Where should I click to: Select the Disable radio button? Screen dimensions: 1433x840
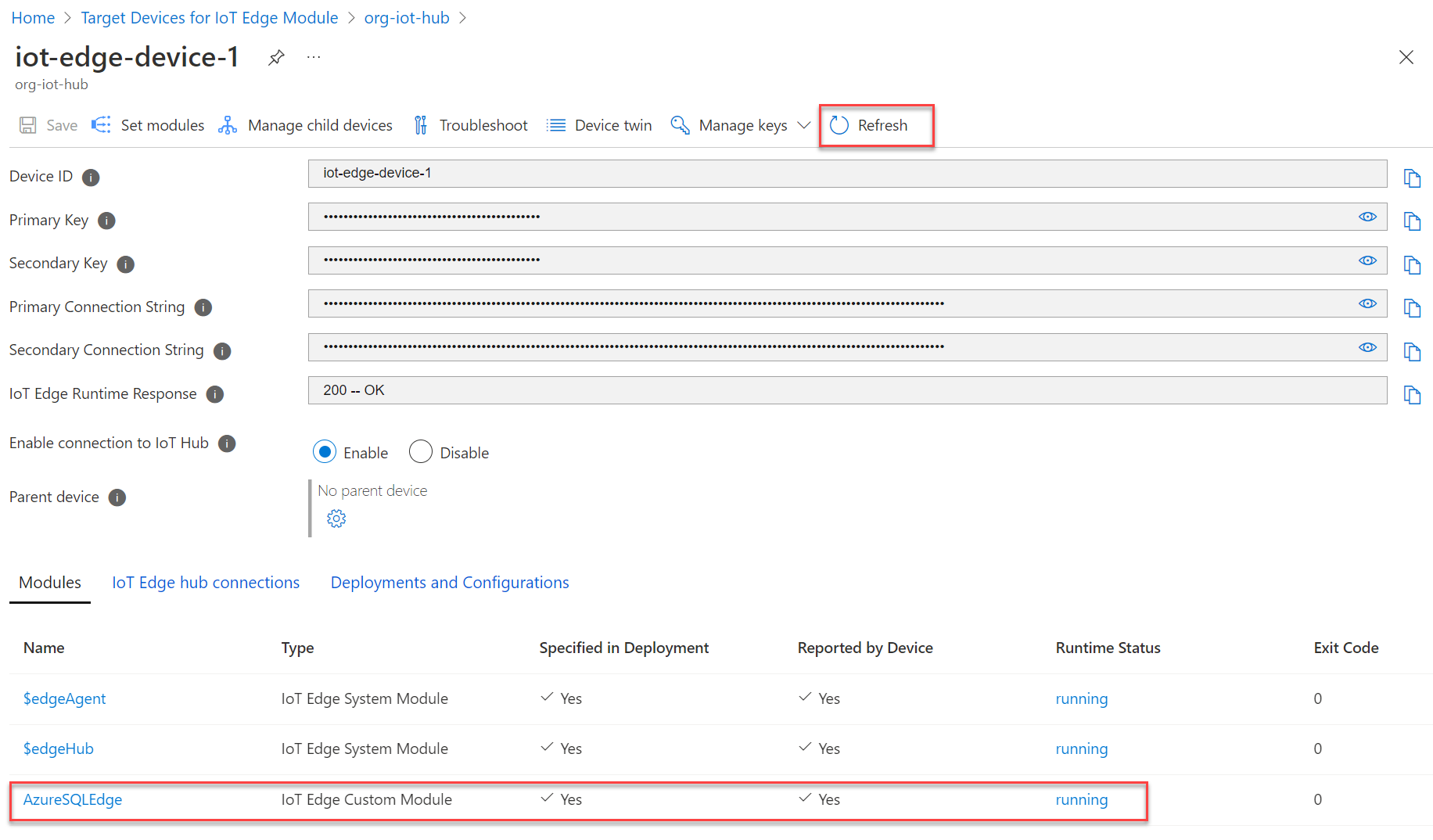click(x=421, y=452)
